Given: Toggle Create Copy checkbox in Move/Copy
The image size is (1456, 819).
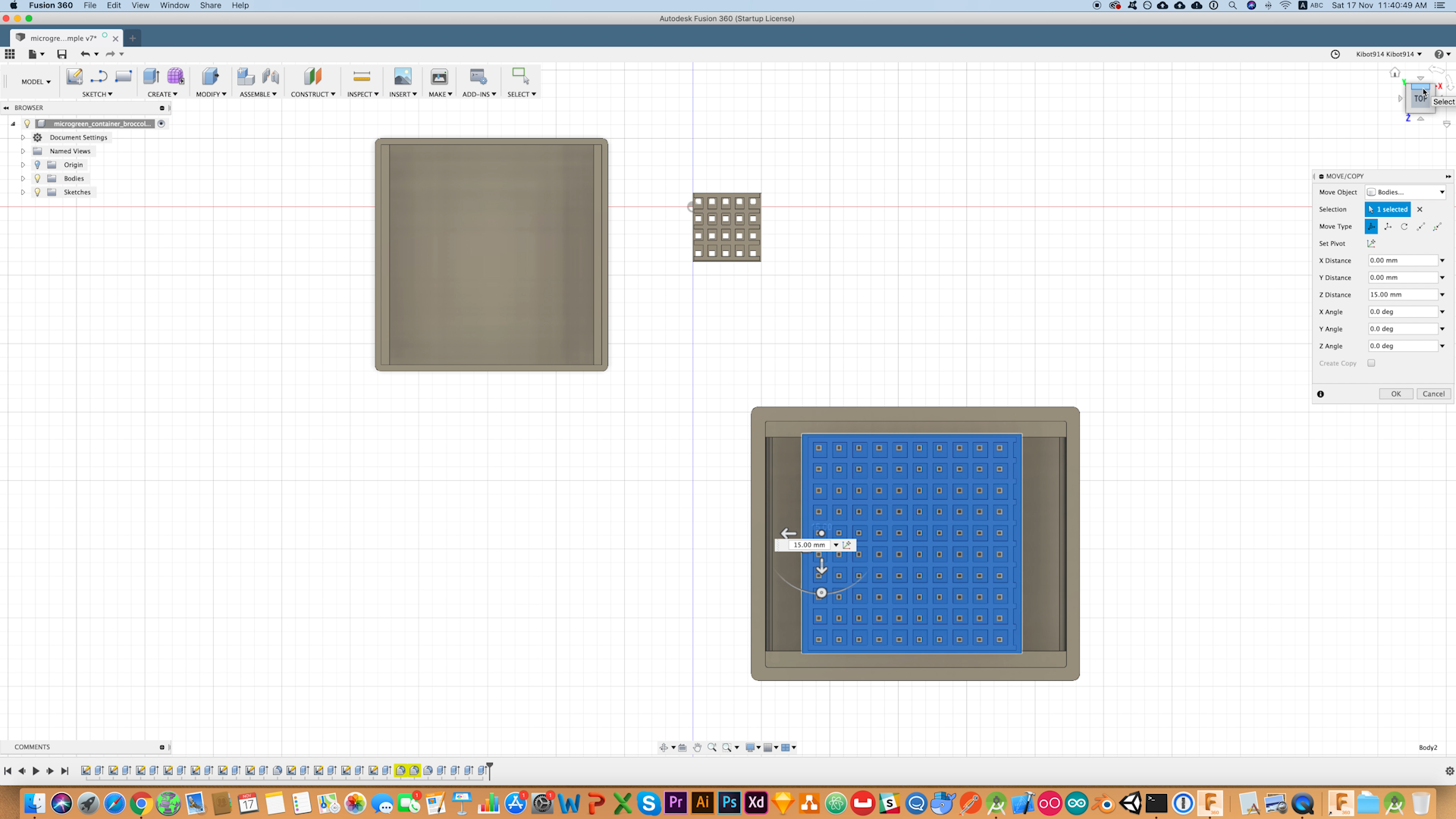Looking at the screenshot, I should coord(1372,362).
